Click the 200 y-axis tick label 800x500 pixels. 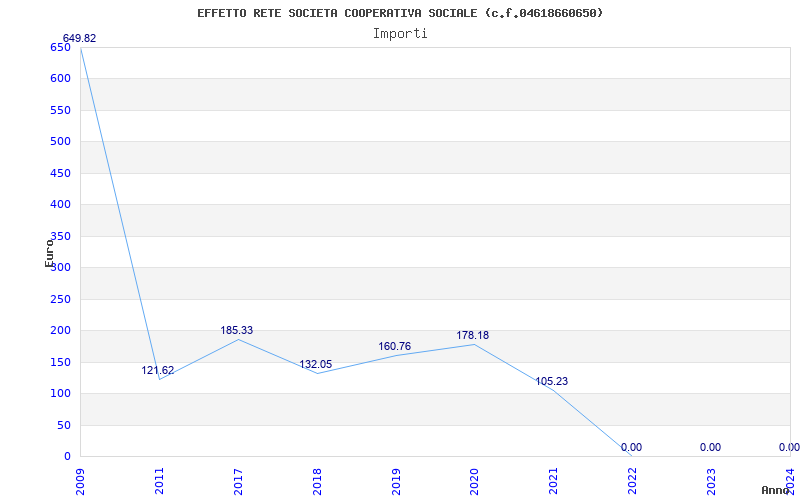pos(60,331)
